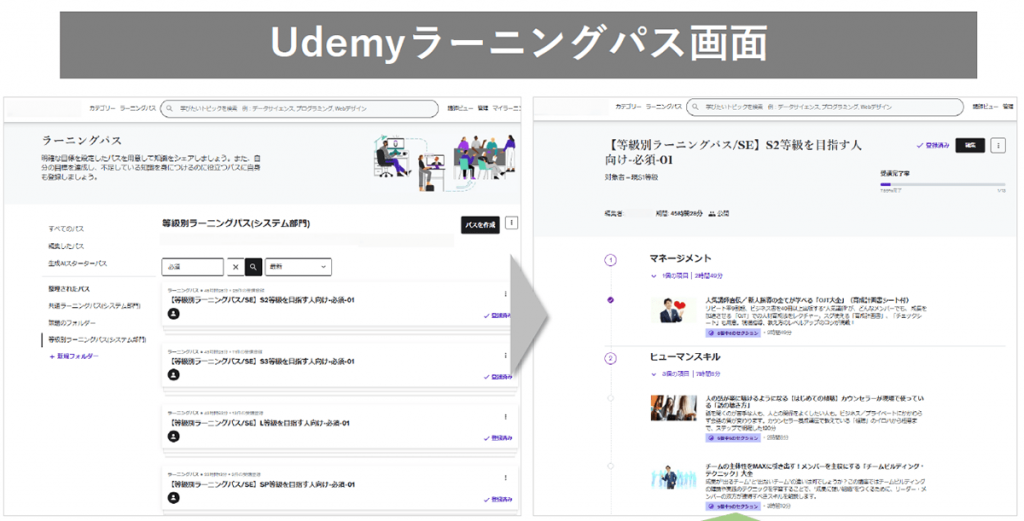Click the section 1 number circle by マネージメント
The width and height of the screenshot is (1024, 521).
(x=611, y=260)
